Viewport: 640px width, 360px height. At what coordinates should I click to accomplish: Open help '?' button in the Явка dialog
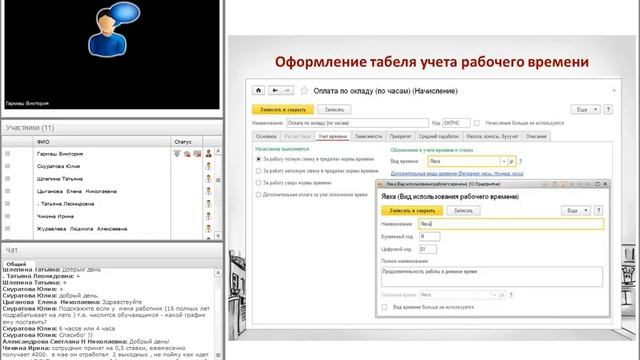coord(598,211)
